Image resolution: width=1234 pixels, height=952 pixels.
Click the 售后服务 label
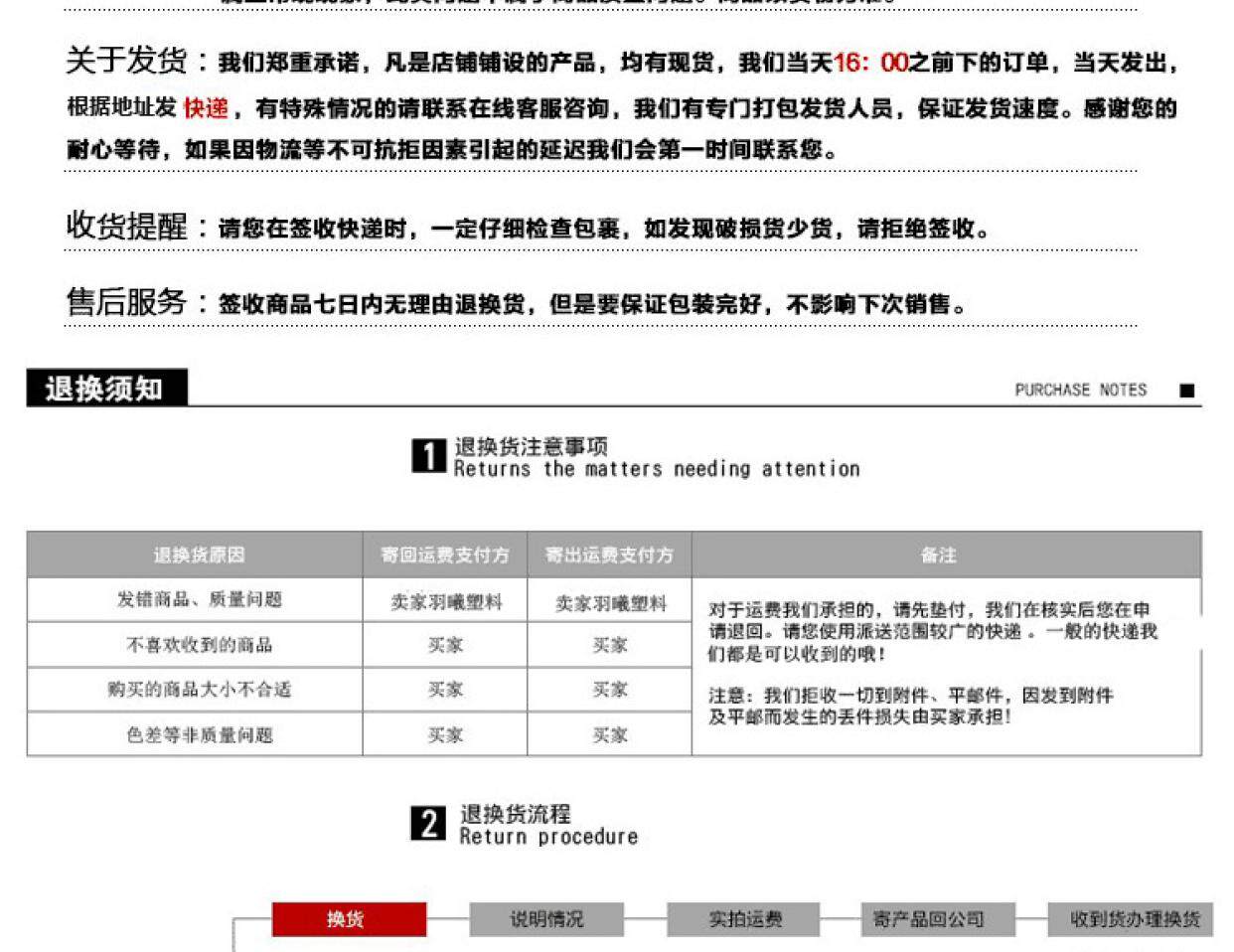coord(126,301)
